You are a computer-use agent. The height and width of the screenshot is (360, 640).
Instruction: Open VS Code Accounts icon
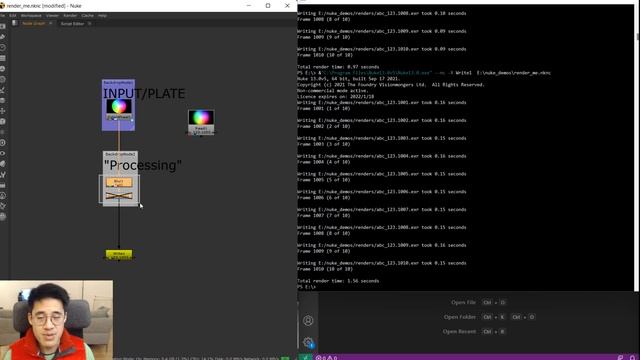click(x=308, y=320)
